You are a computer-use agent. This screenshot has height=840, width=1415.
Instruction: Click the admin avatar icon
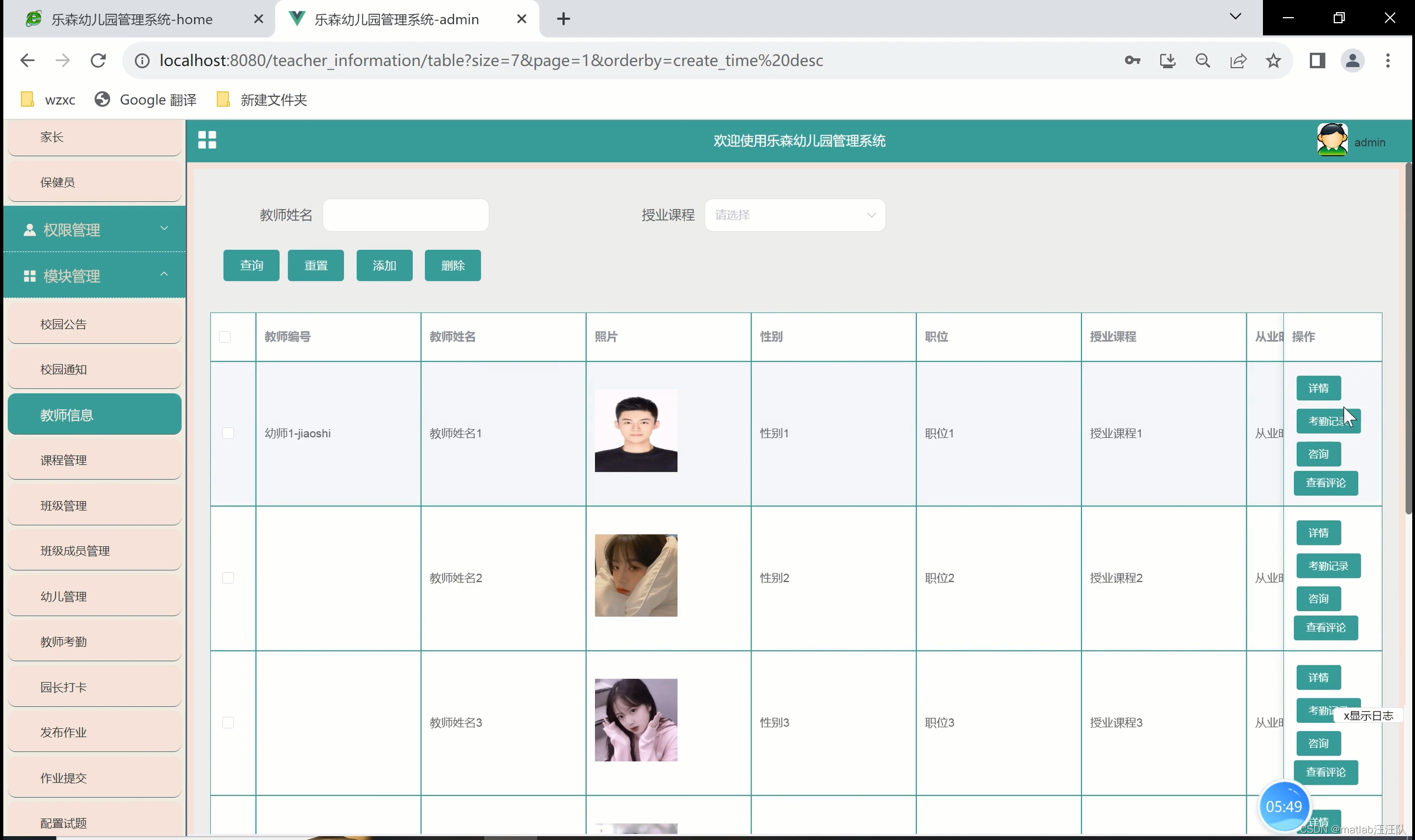point(1332,140)
